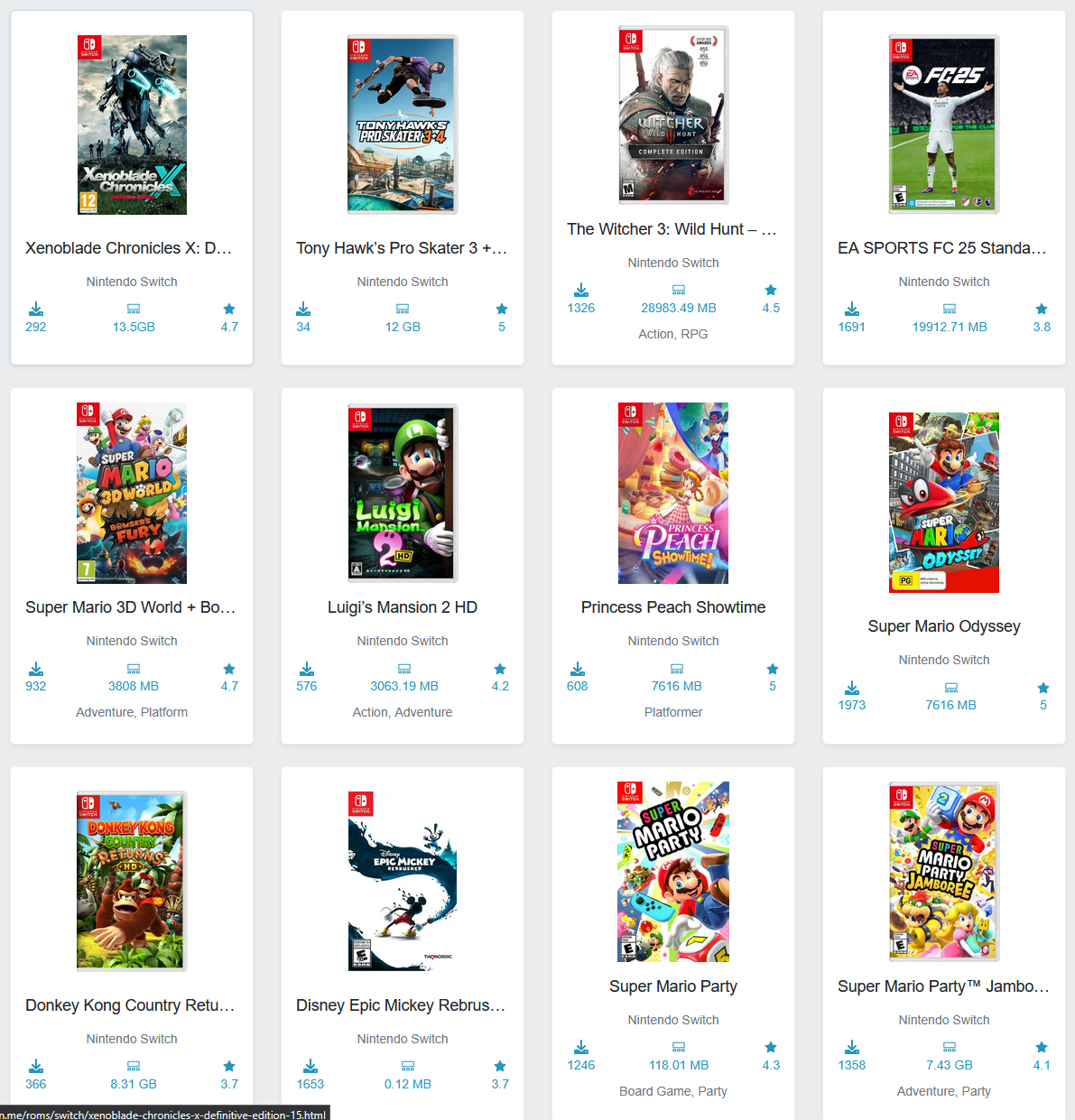1075x1120 pixels.
Task: Select the Tony Hawk's Pro Skater cover art
Action: click(x=403, y=125)
